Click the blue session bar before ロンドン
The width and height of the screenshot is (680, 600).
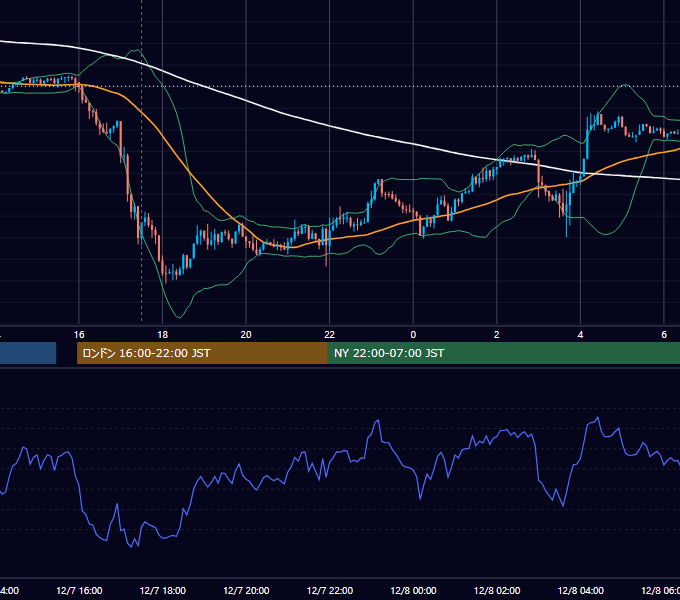coord(28,353)
